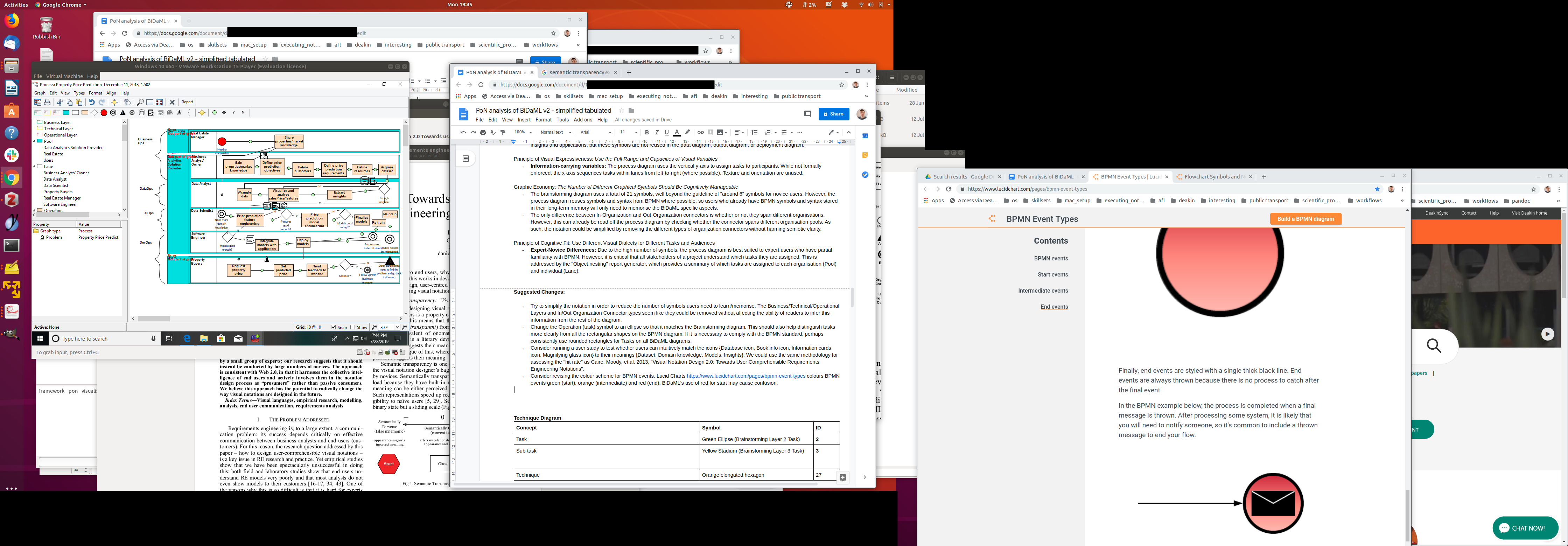Toggle the Snap checkbox in the status bar
1568x546 pixels.
334,328
